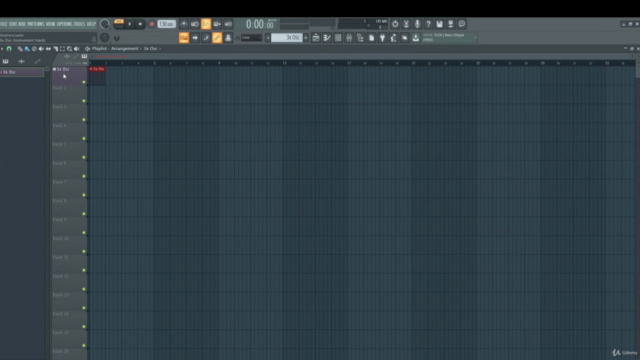This screenshot has width=640, height=360.
Task: Select the playlist Paint brush tool
Action: 27,49
